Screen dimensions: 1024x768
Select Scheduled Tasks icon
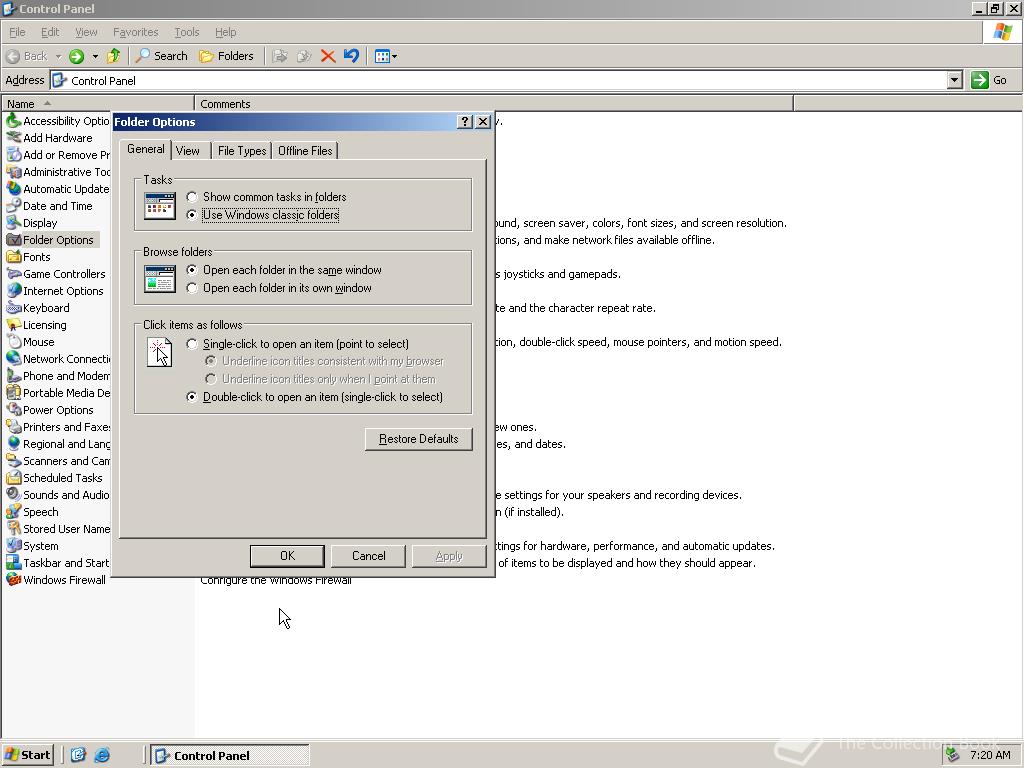tap(14, 477)
